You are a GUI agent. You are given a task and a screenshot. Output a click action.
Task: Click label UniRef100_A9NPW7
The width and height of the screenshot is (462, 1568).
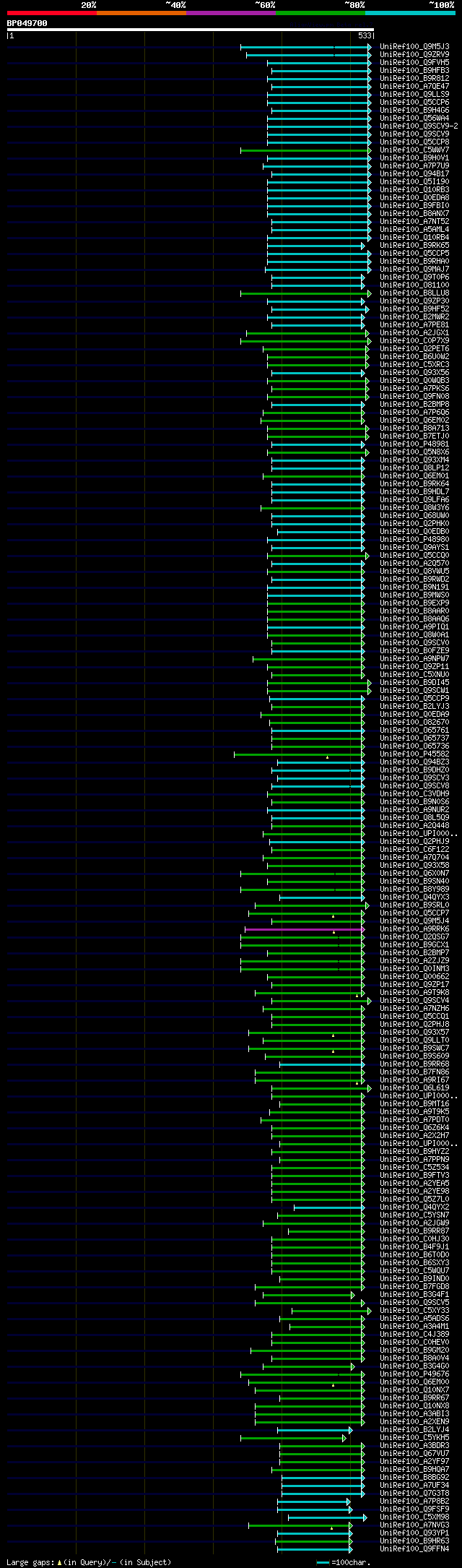(414, 658)
